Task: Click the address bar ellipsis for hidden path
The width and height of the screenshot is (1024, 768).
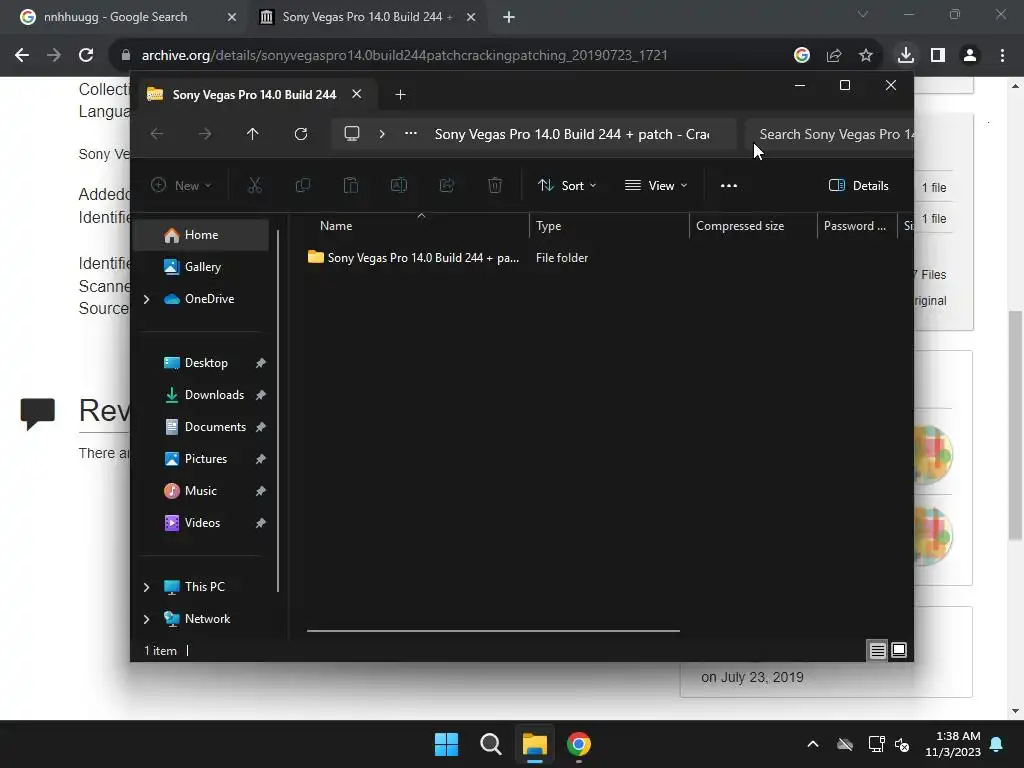Action: pos(411,133)
